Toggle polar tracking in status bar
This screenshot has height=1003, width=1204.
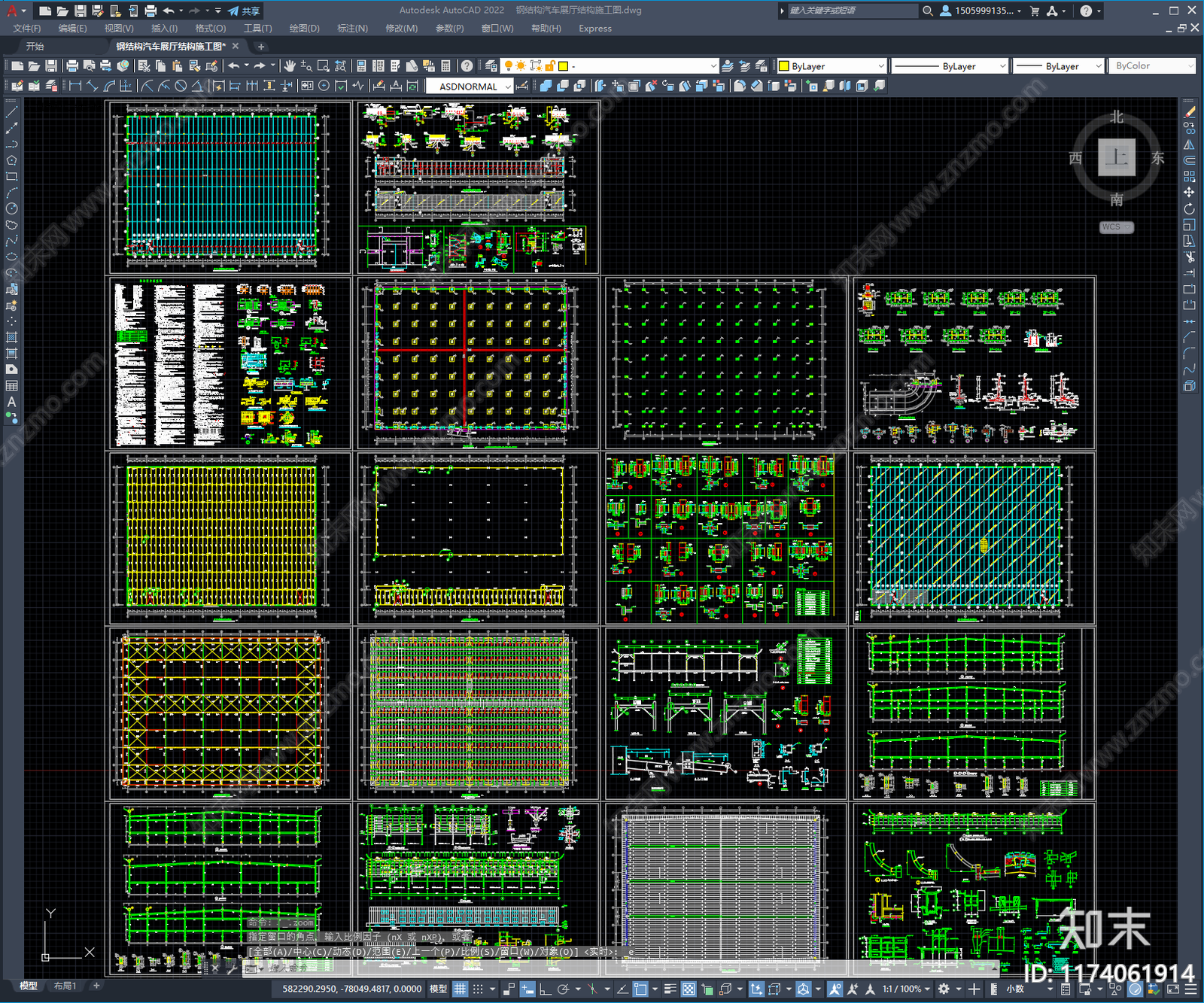pos(562,989)
